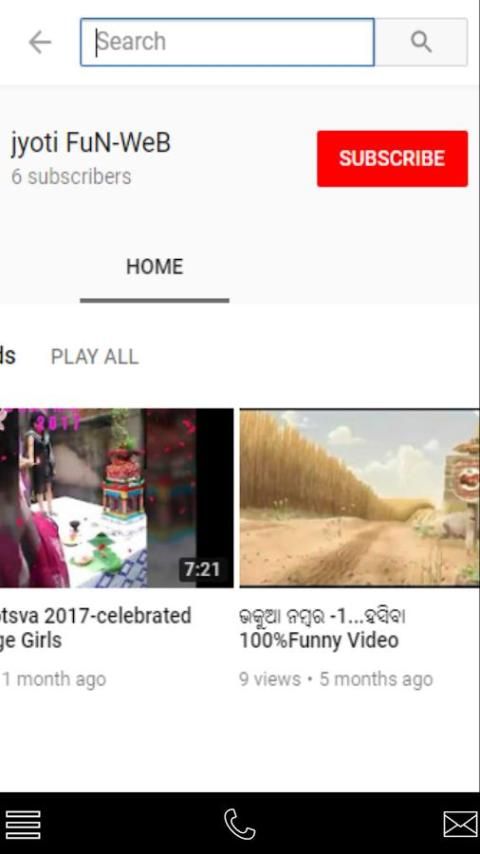The image size is (480, 854).
Task: Click the underline beneath the HOME tab
Action: (155, 300)
